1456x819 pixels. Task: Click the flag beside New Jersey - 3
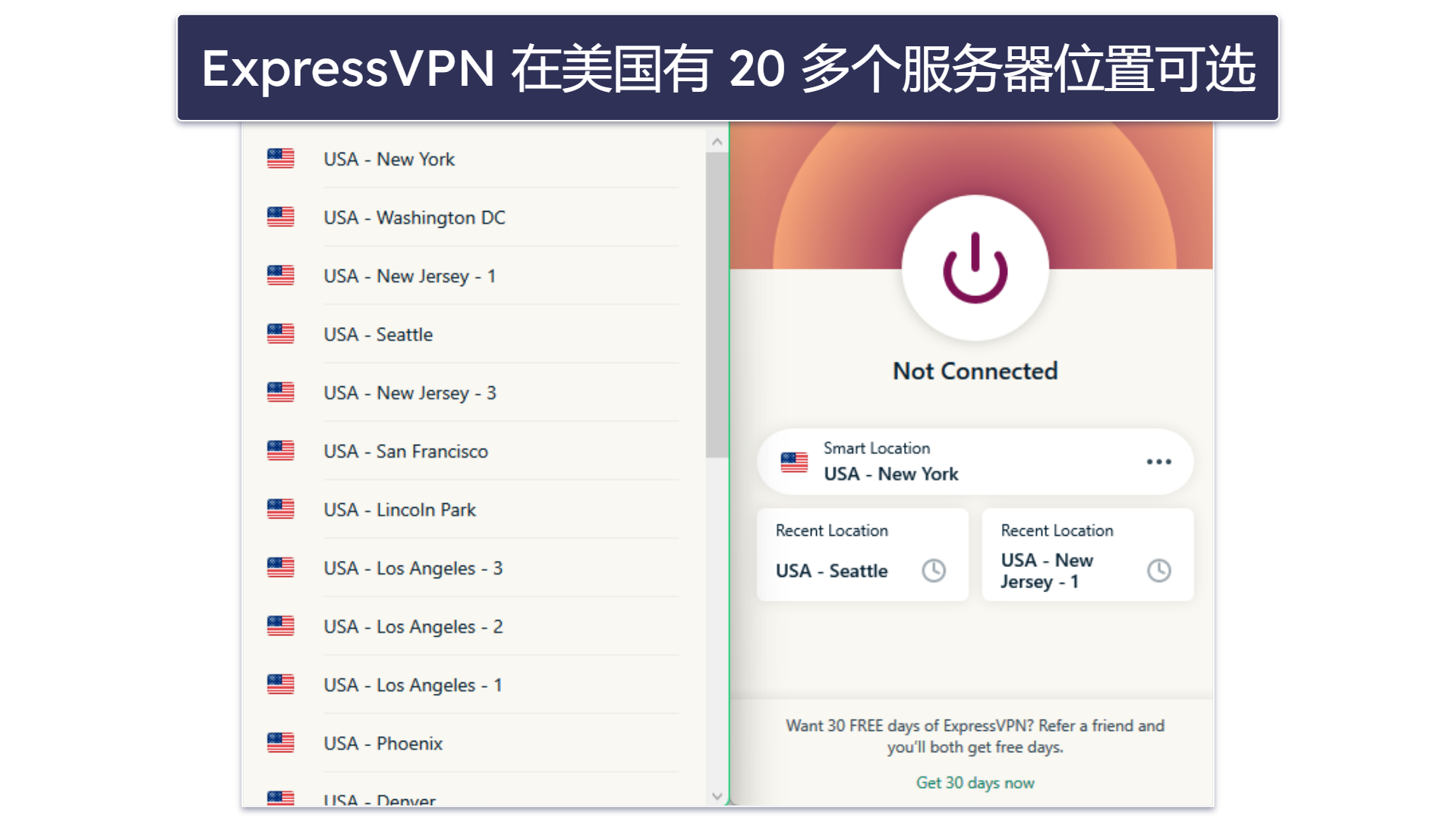(x=280, y=392)
